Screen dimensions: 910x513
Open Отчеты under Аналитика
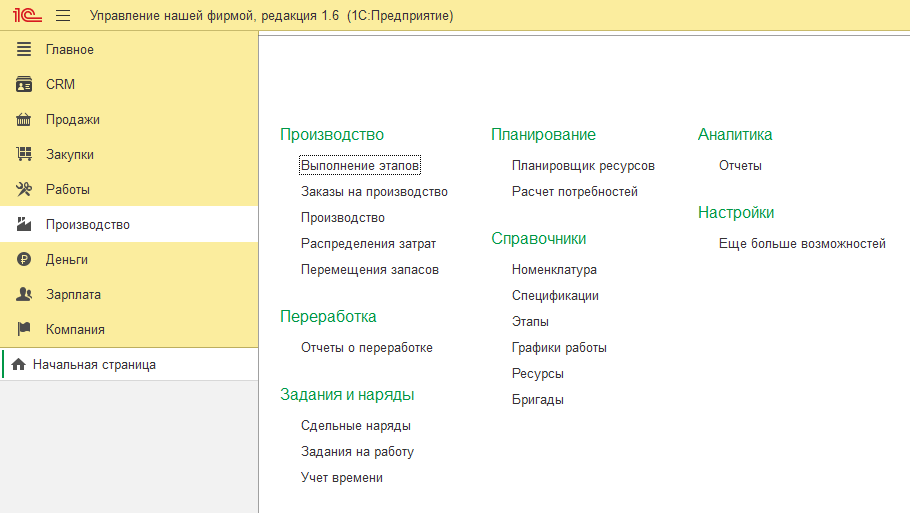click(x=740, y=166)
